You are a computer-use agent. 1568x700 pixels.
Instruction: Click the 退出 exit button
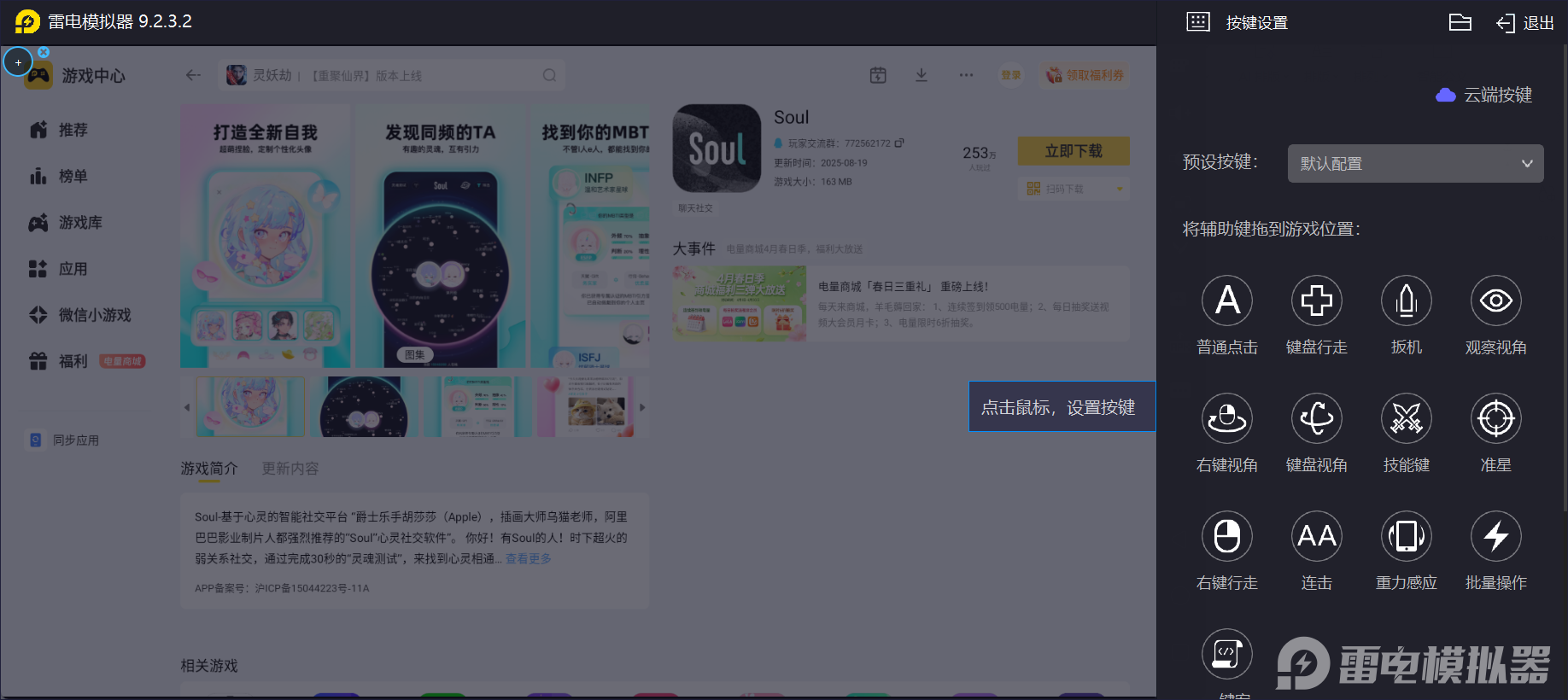click(x=1525, y=23)
